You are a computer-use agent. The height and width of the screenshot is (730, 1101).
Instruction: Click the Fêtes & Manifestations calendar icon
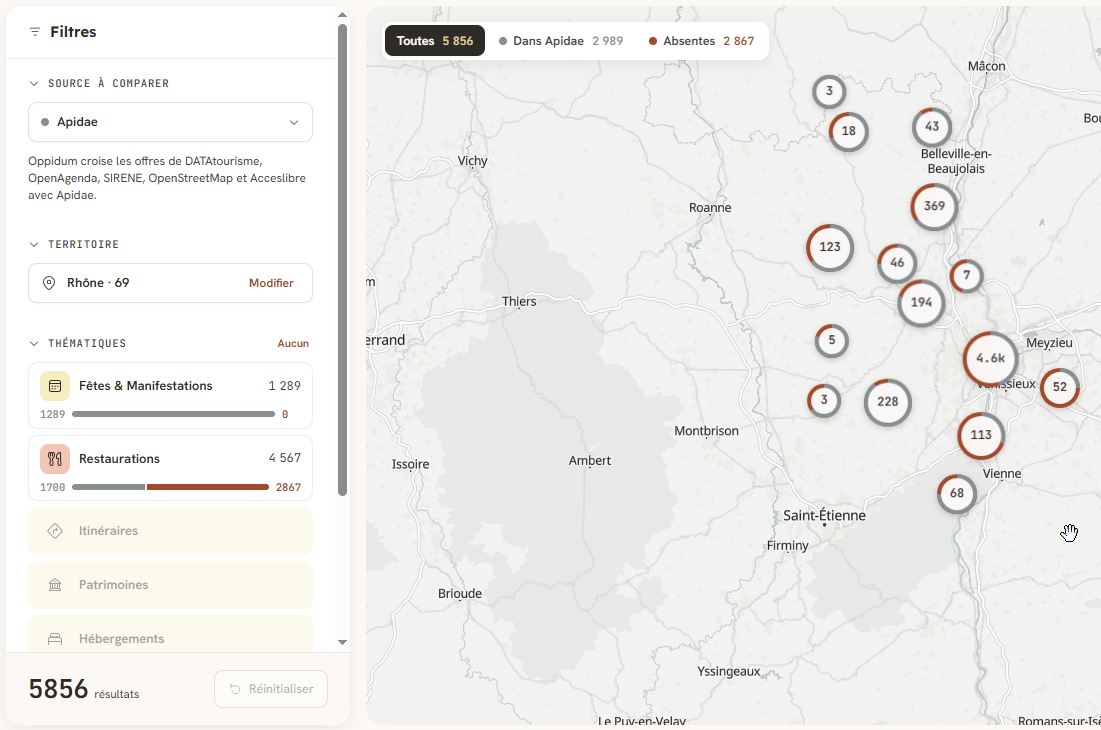[x=55, y=386]
